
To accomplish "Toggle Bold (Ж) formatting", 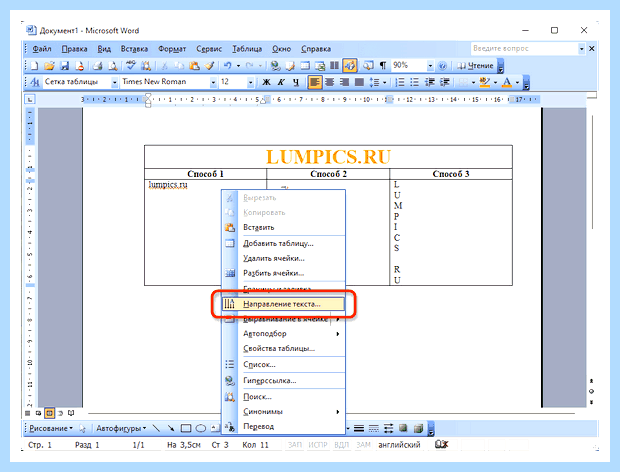I will tap(267, 82).
